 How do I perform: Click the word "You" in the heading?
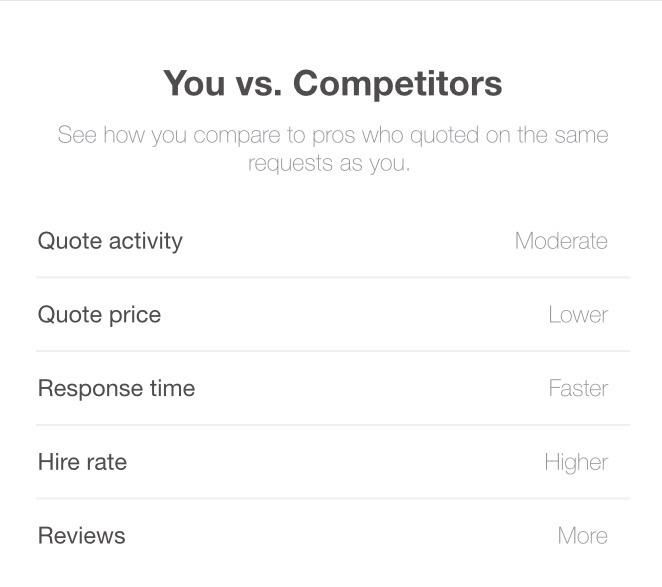(x=194, y=83)
